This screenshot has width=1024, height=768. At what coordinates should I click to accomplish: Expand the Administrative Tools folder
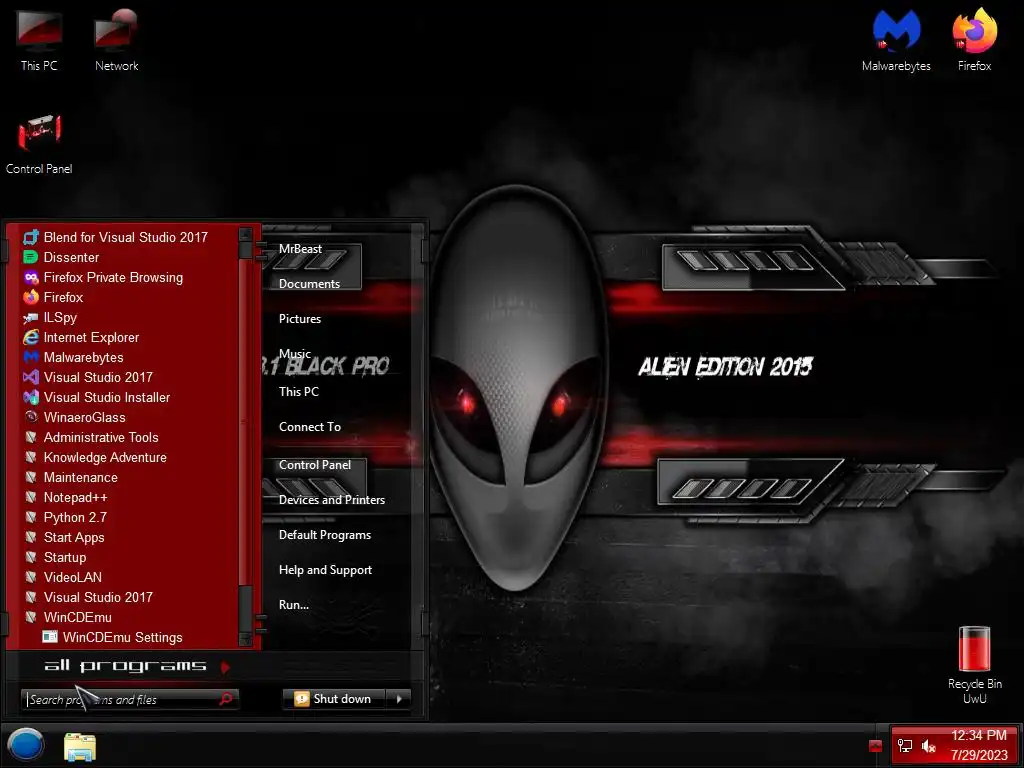[x=91, y=438]
